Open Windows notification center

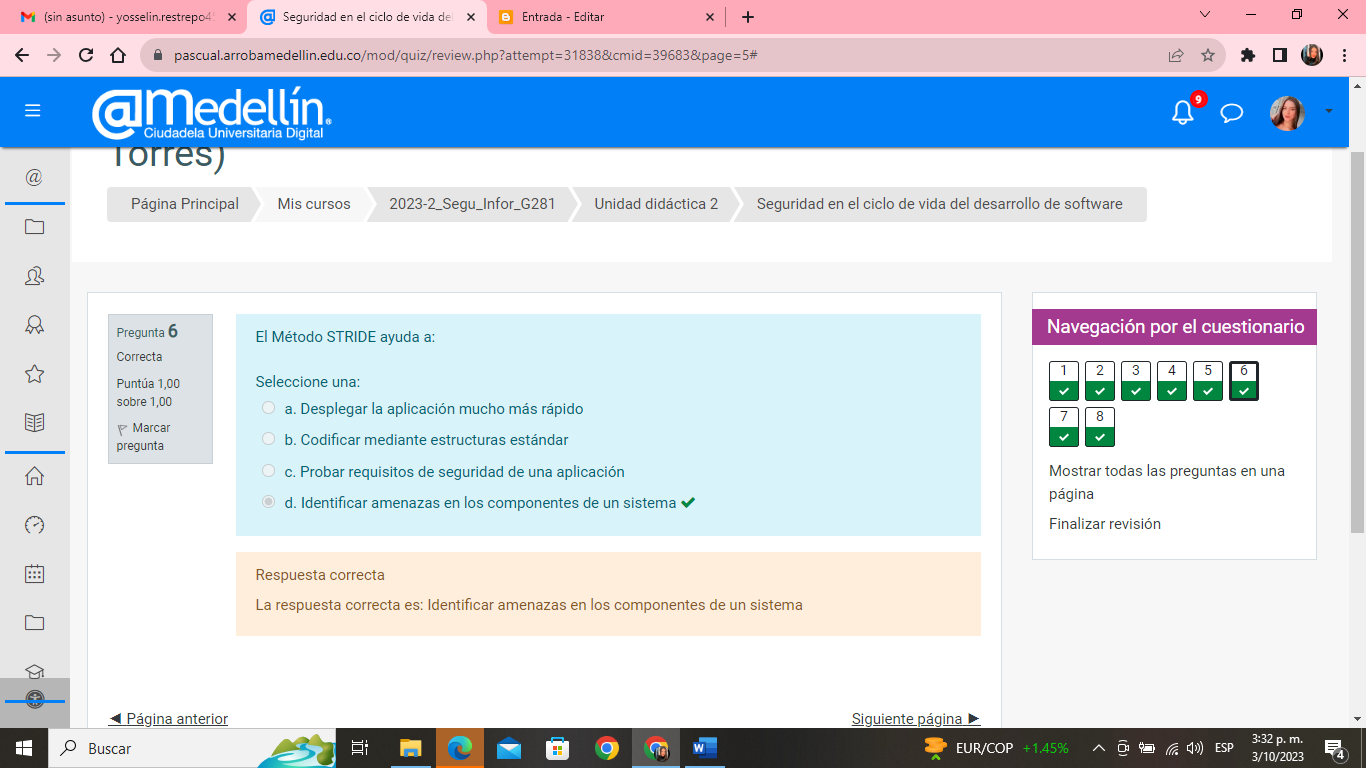(1335, 748)
